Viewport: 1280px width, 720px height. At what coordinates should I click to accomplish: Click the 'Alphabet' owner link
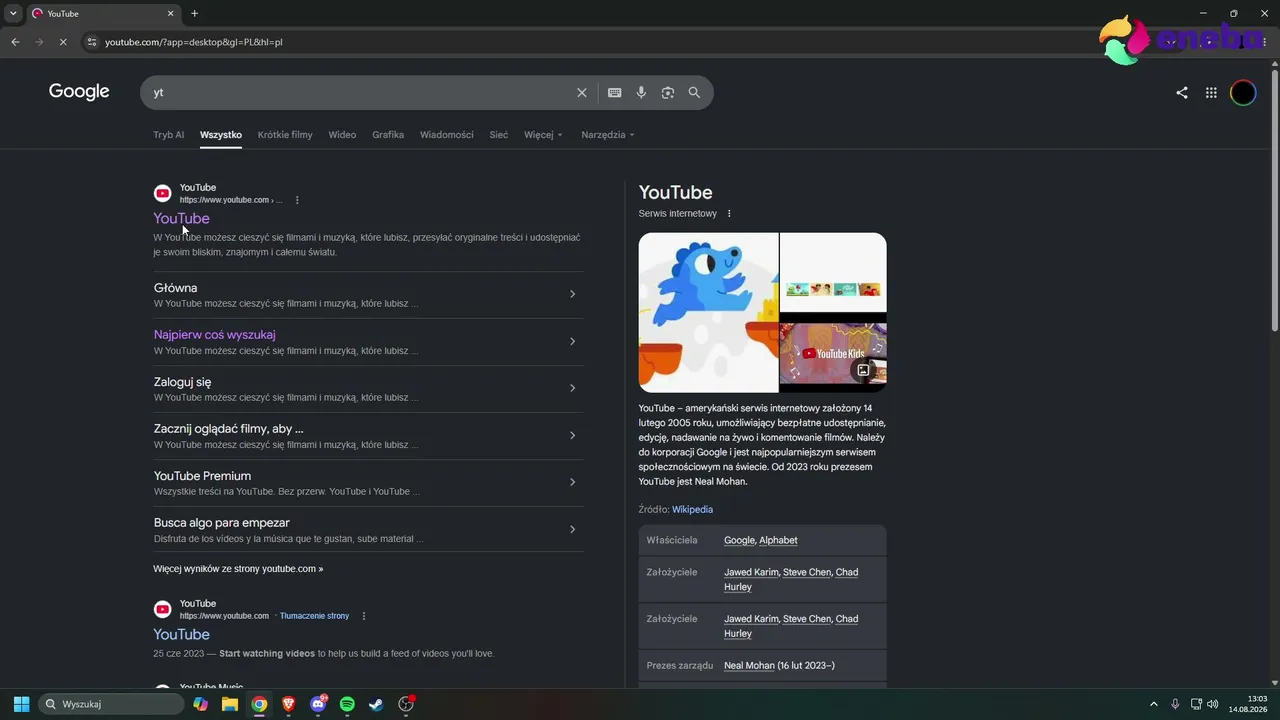[x=778, y=541]
